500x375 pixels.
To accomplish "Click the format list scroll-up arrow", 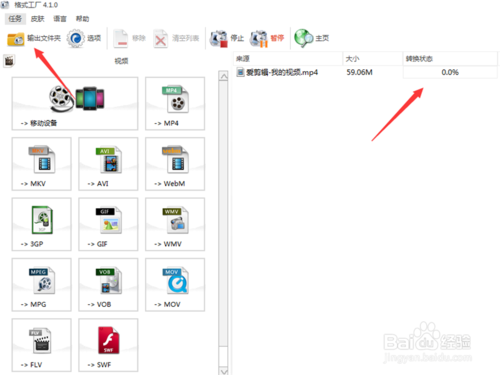I will (x=224, y=76).
